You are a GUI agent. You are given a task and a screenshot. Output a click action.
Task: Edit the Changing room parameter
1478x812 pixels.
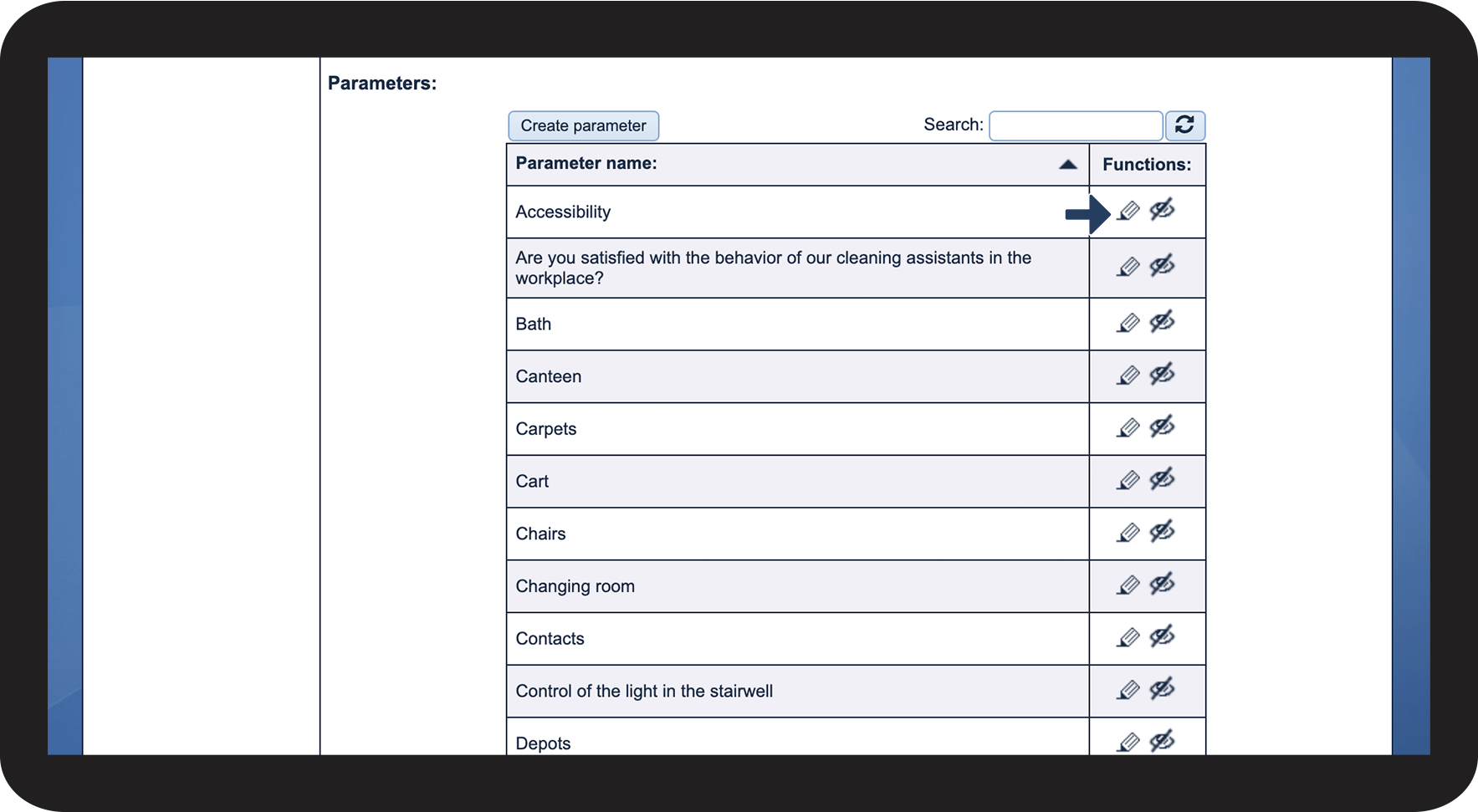1128,585
